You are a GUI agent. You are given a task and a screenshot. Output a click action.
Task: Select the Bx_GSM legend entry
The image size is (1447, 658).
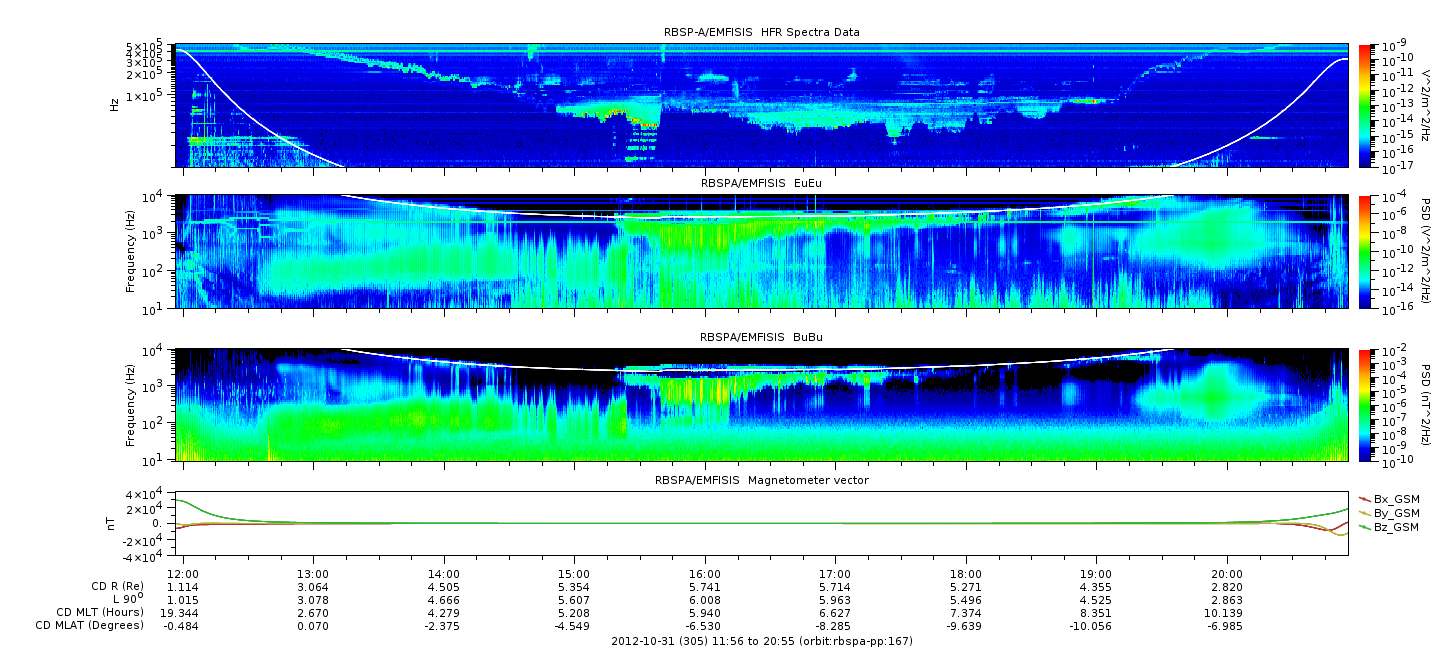[1395, 498]
